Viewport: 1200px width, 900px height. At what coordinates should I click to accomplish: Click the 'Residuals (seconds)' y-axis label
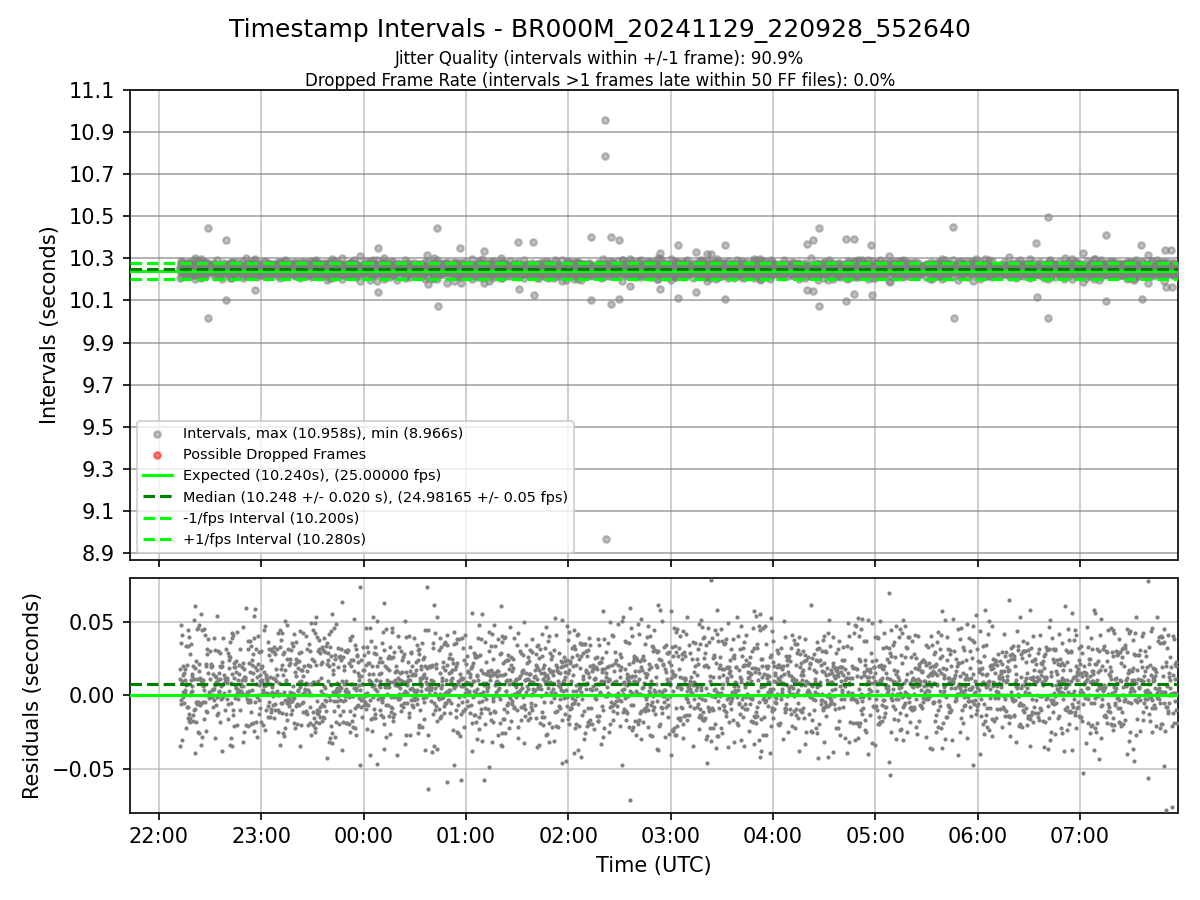31,696
